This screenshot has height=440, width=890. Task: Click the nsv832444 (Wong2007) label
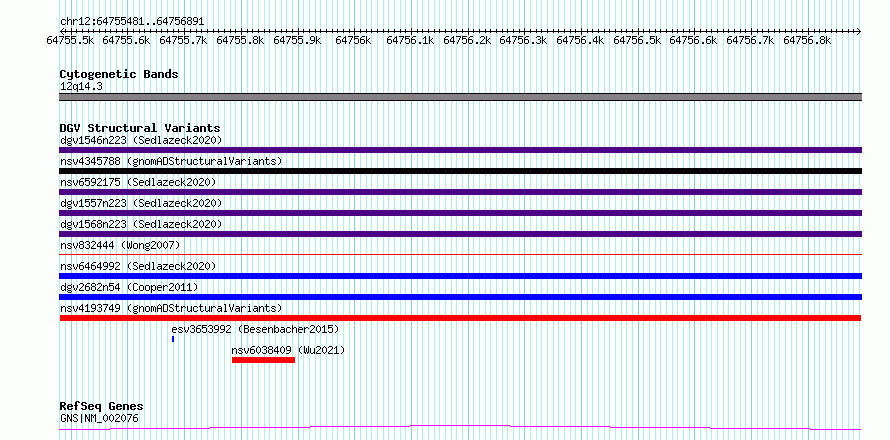[120, 245]
